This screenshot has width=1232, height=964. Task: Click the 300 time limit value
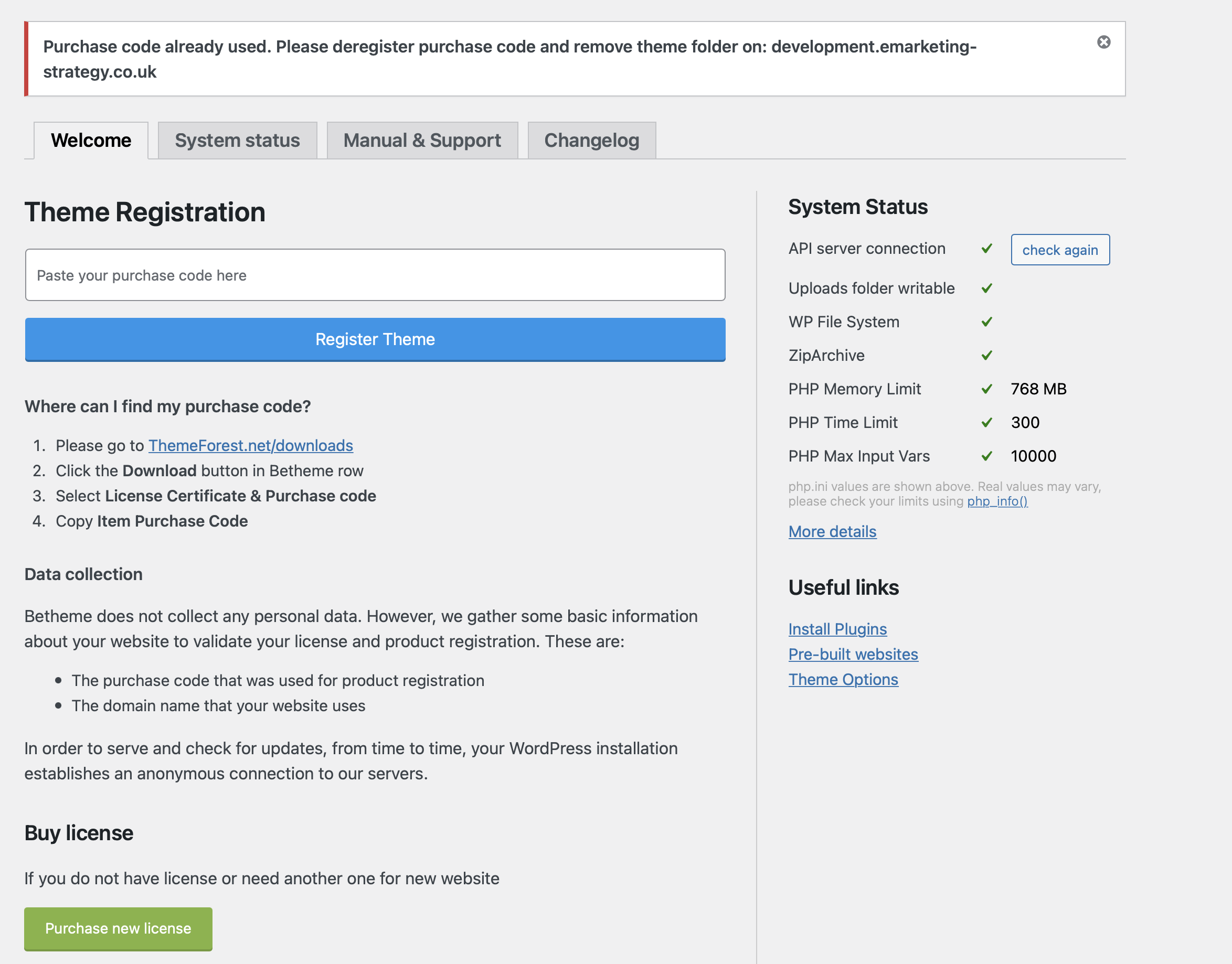(x=1025, y=423)
